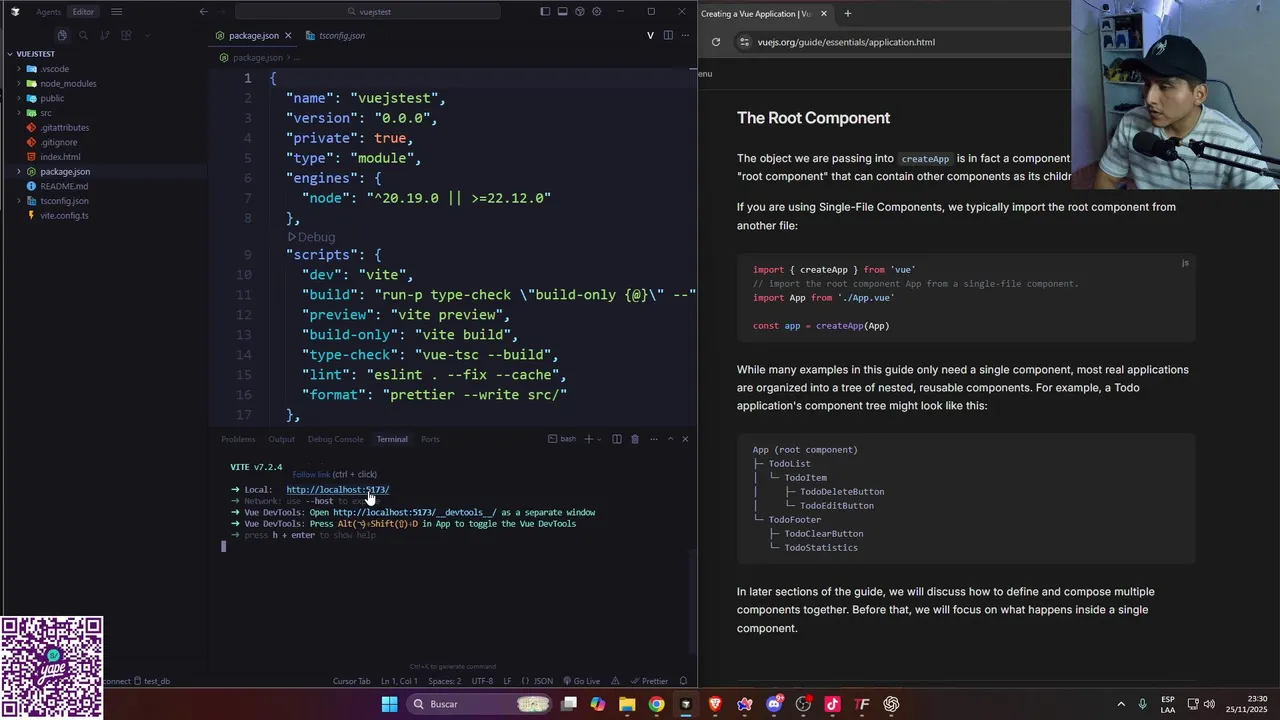Open the .gitattributes file

pos(64,128)
